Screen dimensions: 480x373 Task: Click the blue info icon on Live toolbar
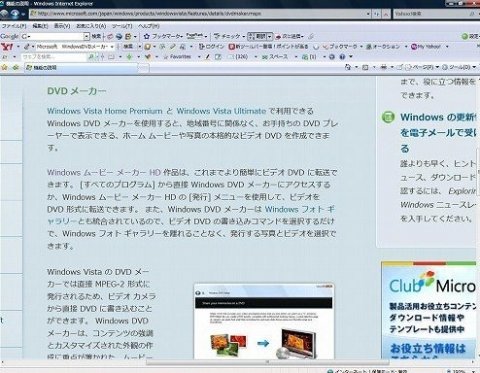[x=342, y=57]
